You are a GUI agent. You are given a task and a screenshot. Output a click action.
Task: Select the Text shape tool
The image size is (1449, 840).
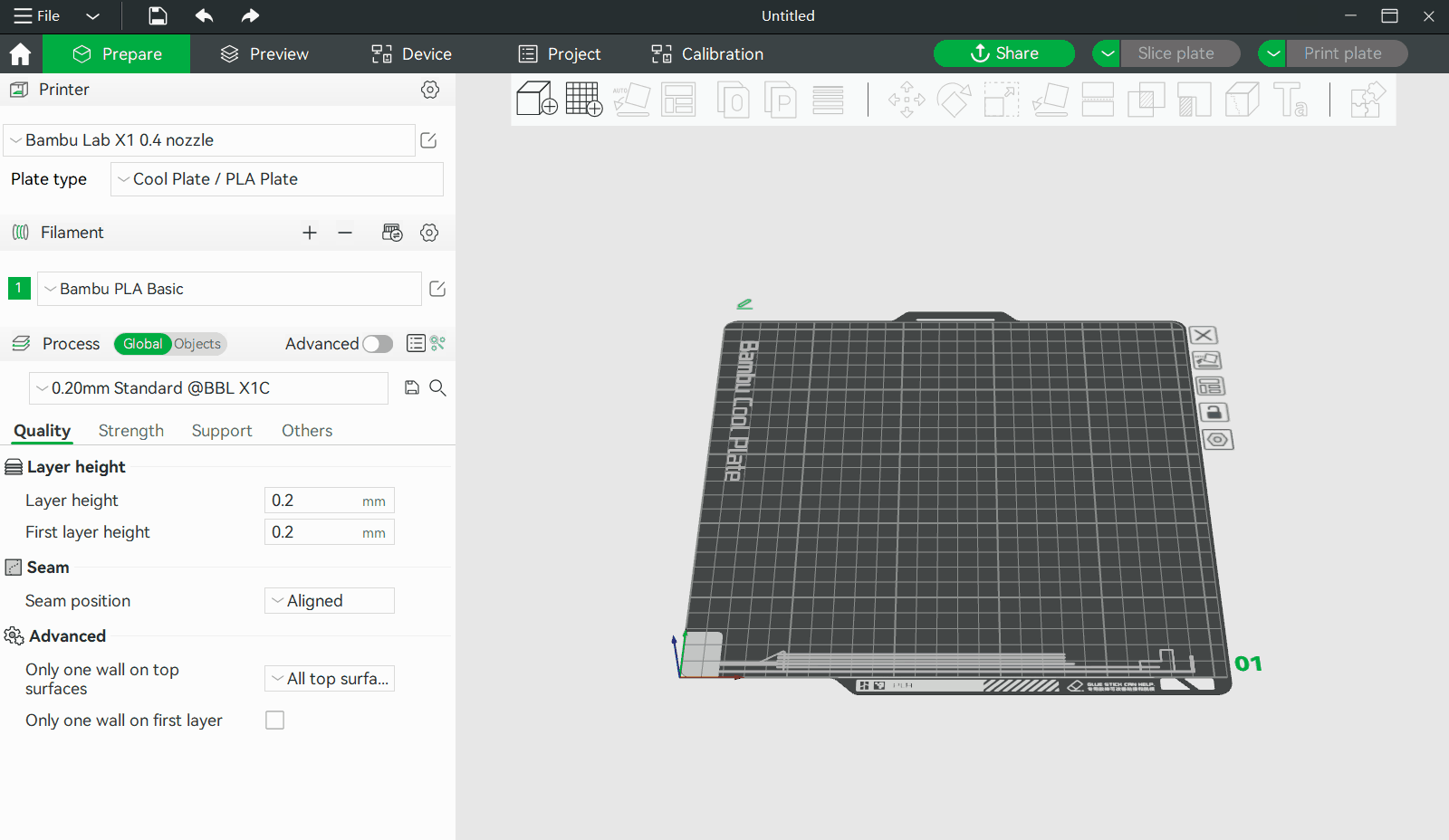point(1290,100)
